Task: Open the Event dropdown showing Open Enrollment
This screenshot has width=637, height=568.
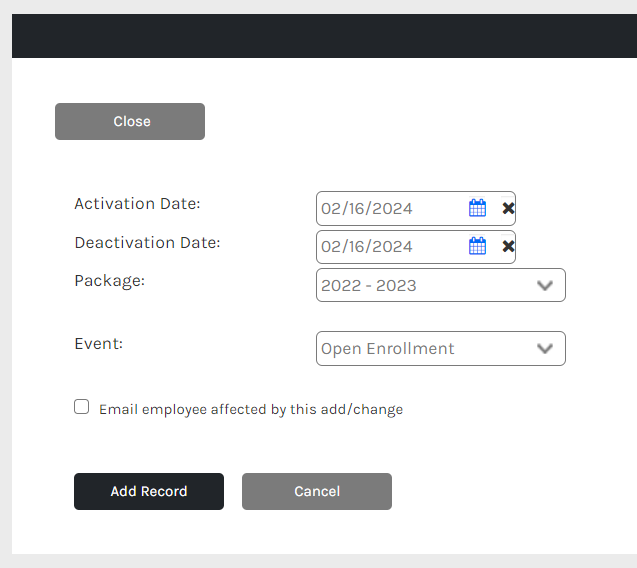Action: [x=441, y=349]
